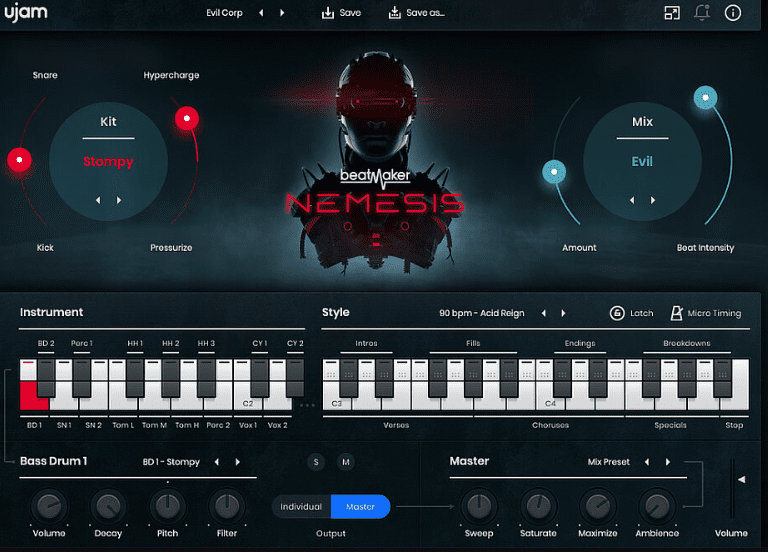This screenshot has width=768, height=552.
Task: Click the Maximize knob
Action: point(598,506)
